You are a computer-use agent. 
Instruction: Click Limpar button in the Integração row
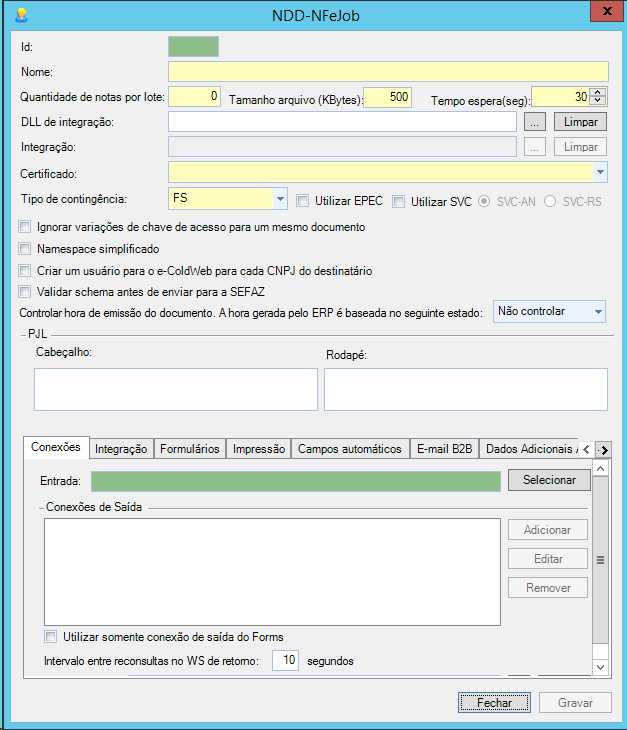(x=580, y=147)
